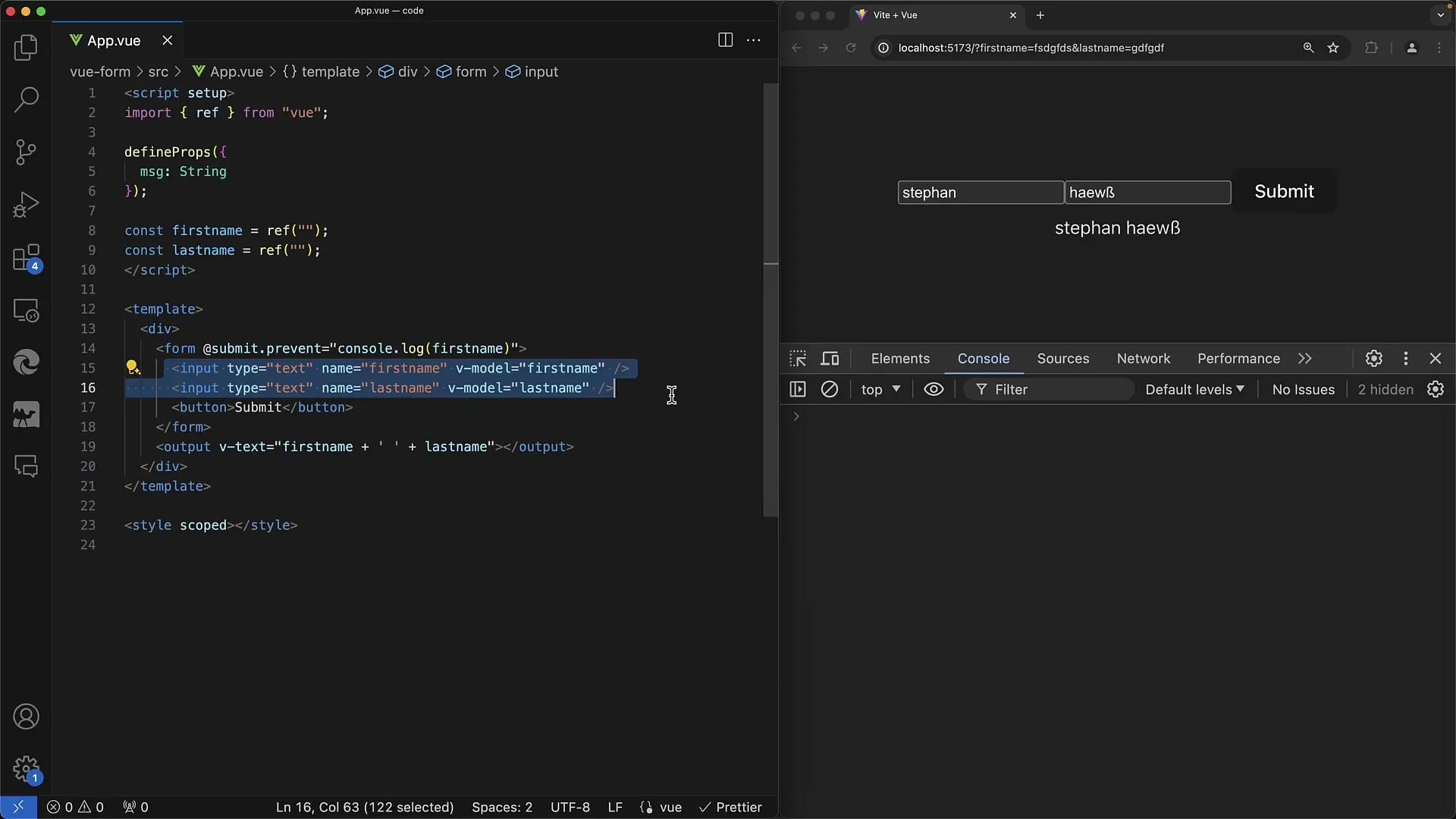Toggle the breadcrumb input element
1456x819 pixels.
click(540, 71)
